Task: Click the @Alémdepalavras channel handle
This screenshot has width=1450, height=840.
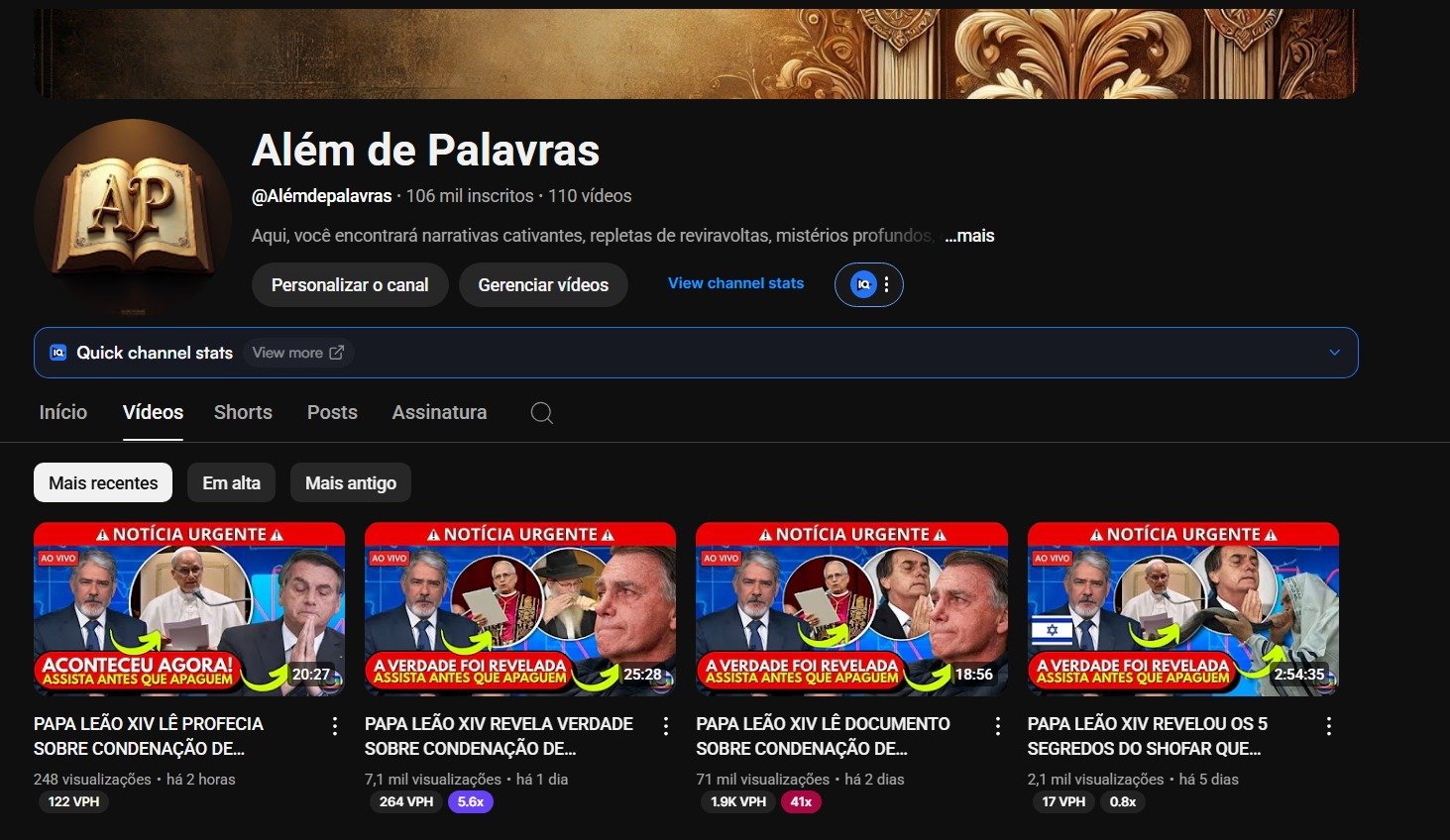Action: pyautogui.click(x=322, y=196)
